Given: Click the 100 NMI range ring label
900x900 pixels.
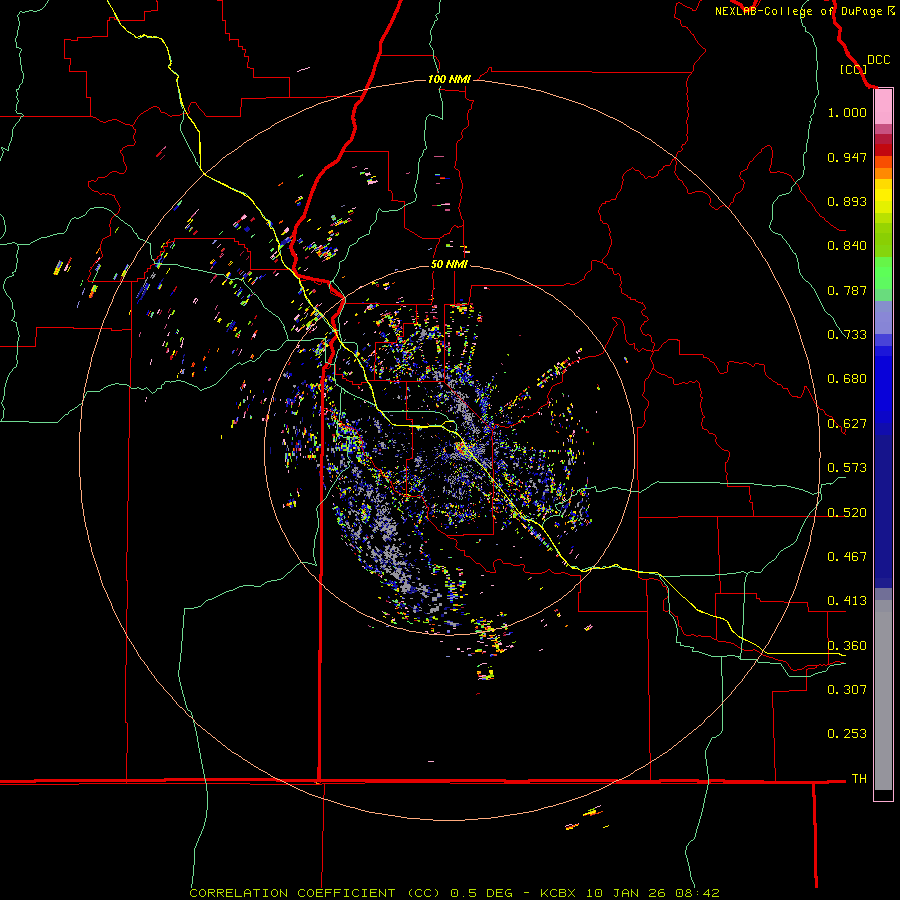Looking at the screenshot, I should click(x=449, y=79).
